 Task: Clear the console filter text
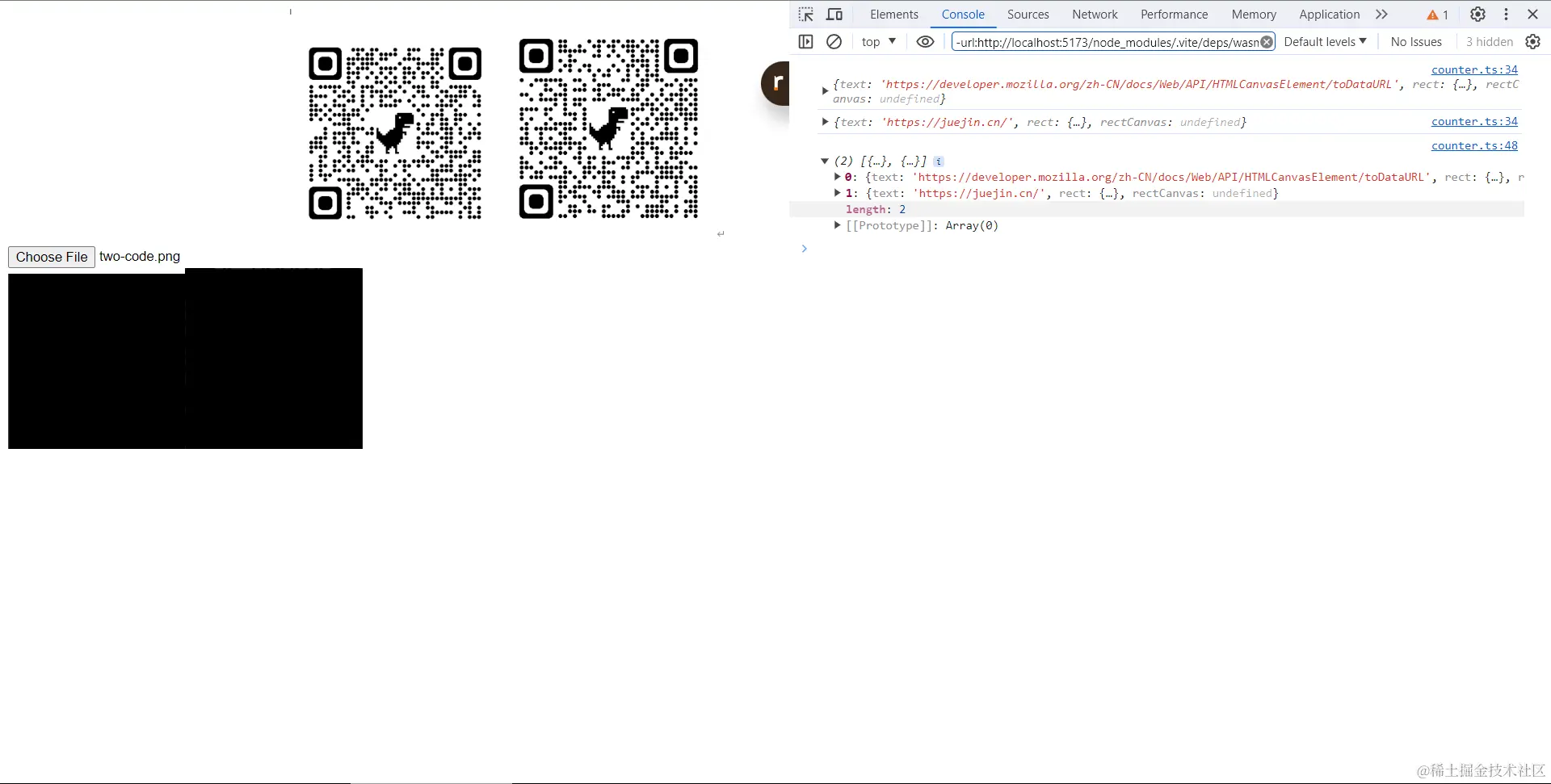point(1267,42)
